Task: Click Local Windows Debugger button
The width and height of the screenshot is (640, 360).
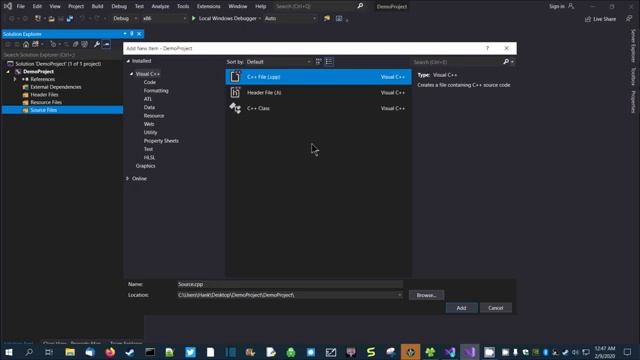Action: pos(227,18)
